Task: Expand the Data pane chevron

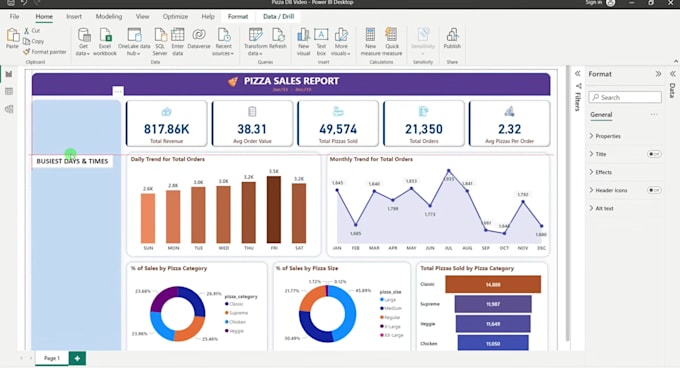Action: click(x=673, y=74)
